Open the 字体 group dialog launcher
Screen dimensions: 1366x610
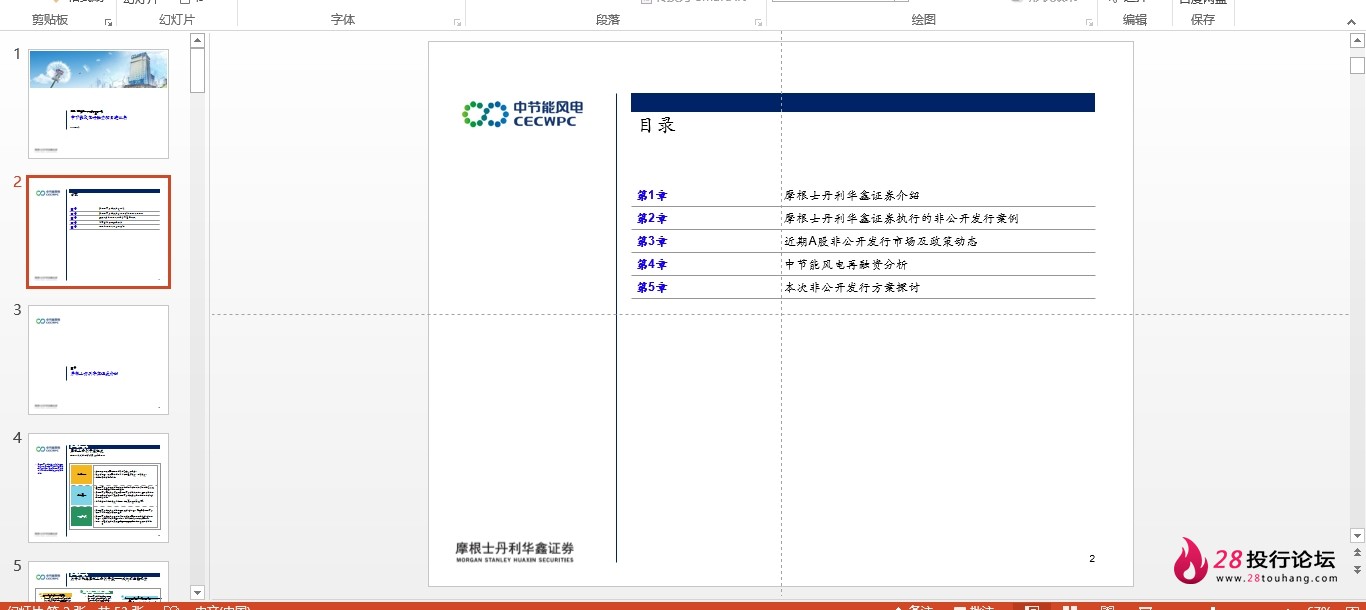(458, 21)
